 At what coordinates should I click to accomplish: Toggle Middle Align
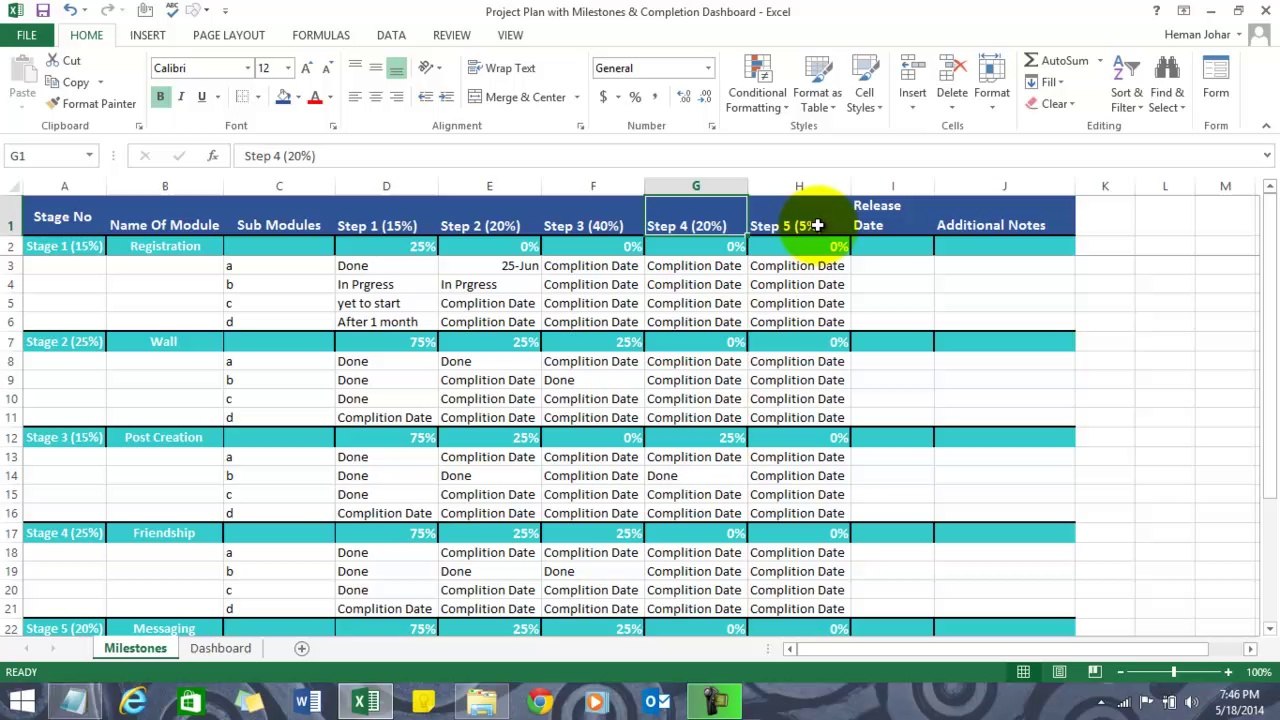[x=376, y=68]
